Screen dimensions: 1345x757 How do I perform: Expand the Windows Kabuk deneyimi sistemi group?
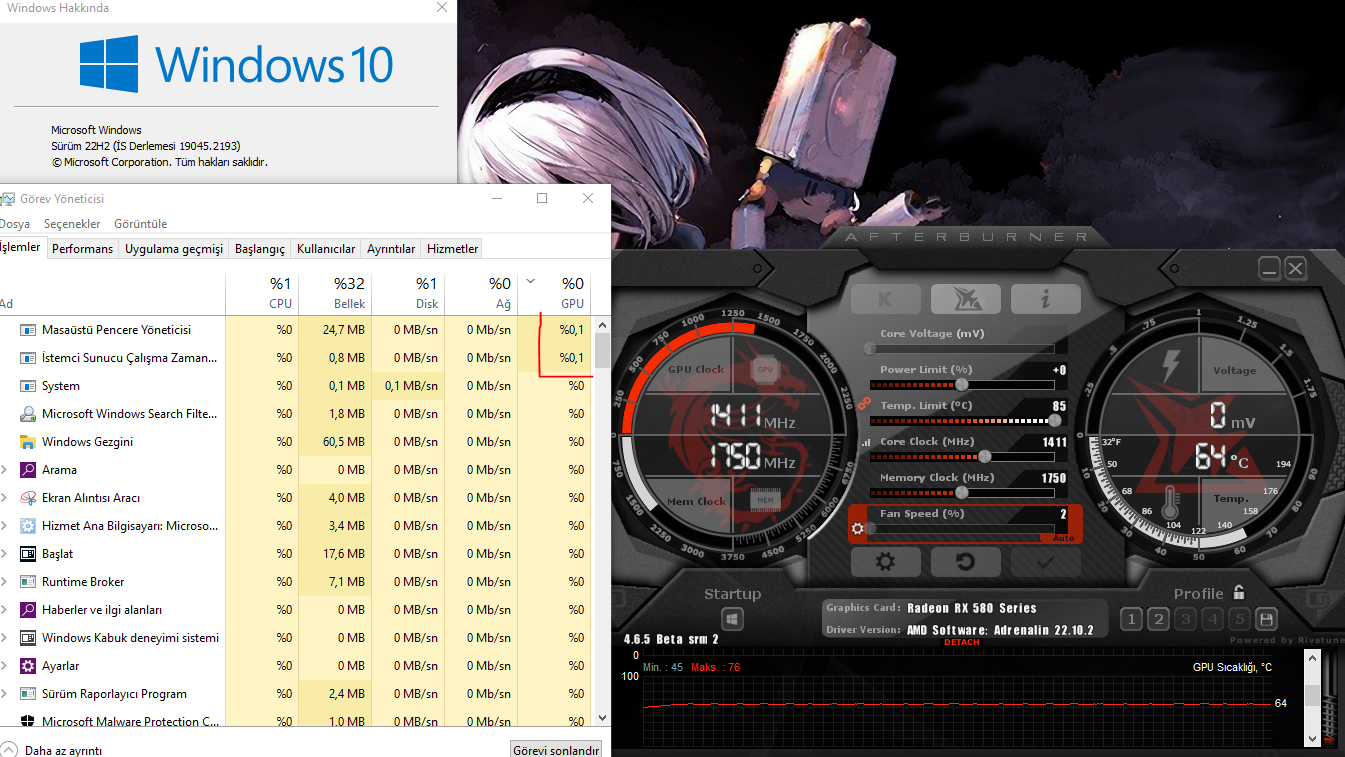coord(4,638)
